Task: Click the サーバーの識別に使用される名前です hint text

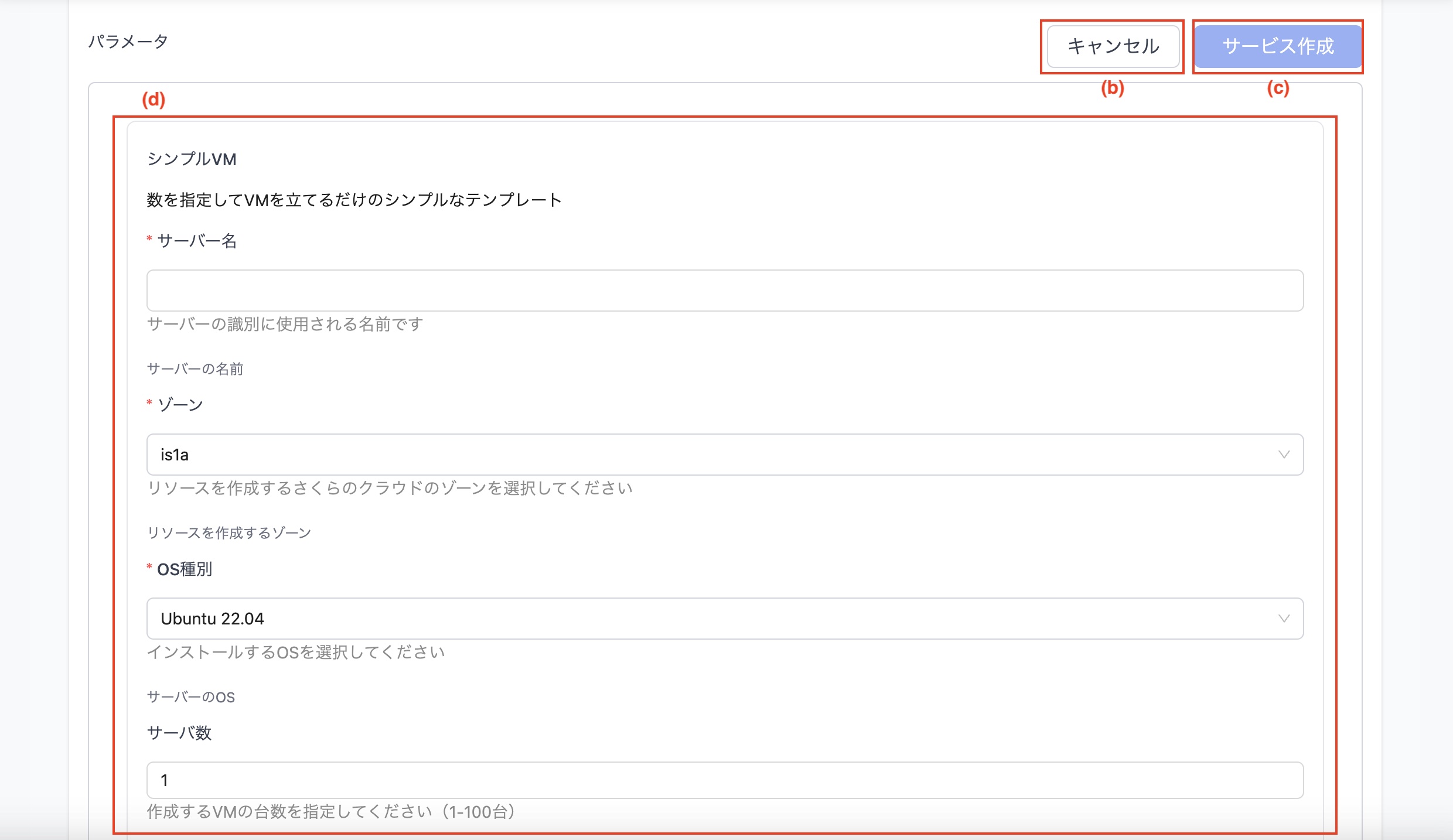Action: (285, 324)
